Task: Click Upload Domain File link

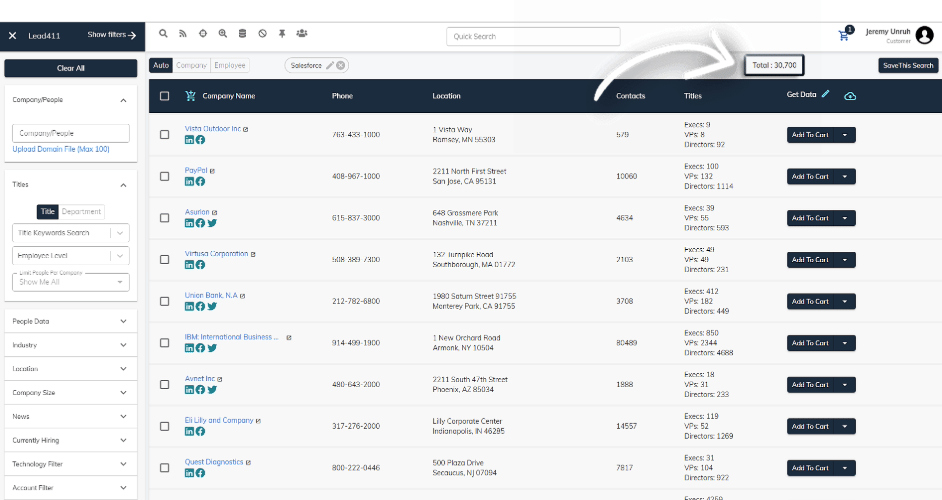Action: coord(61,149)
